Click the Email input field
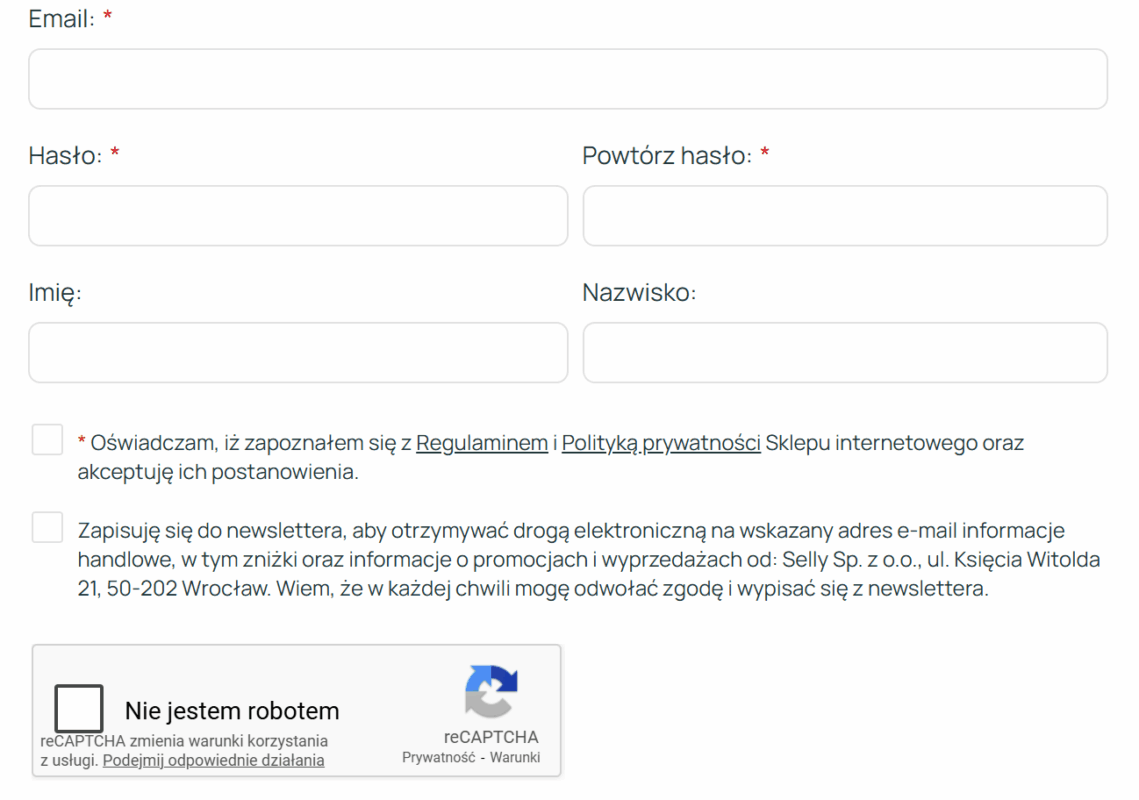The width and height of the screenshot is (1139, 800). tap(567, 79)
